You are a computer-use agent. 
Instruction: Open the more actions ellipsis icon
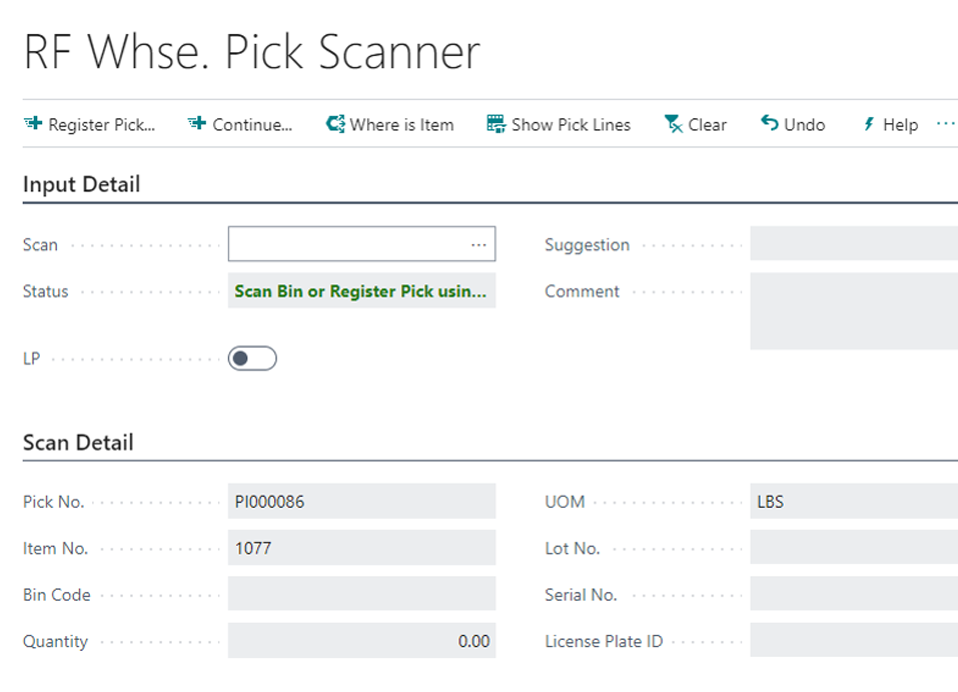[x=946, y=122]
